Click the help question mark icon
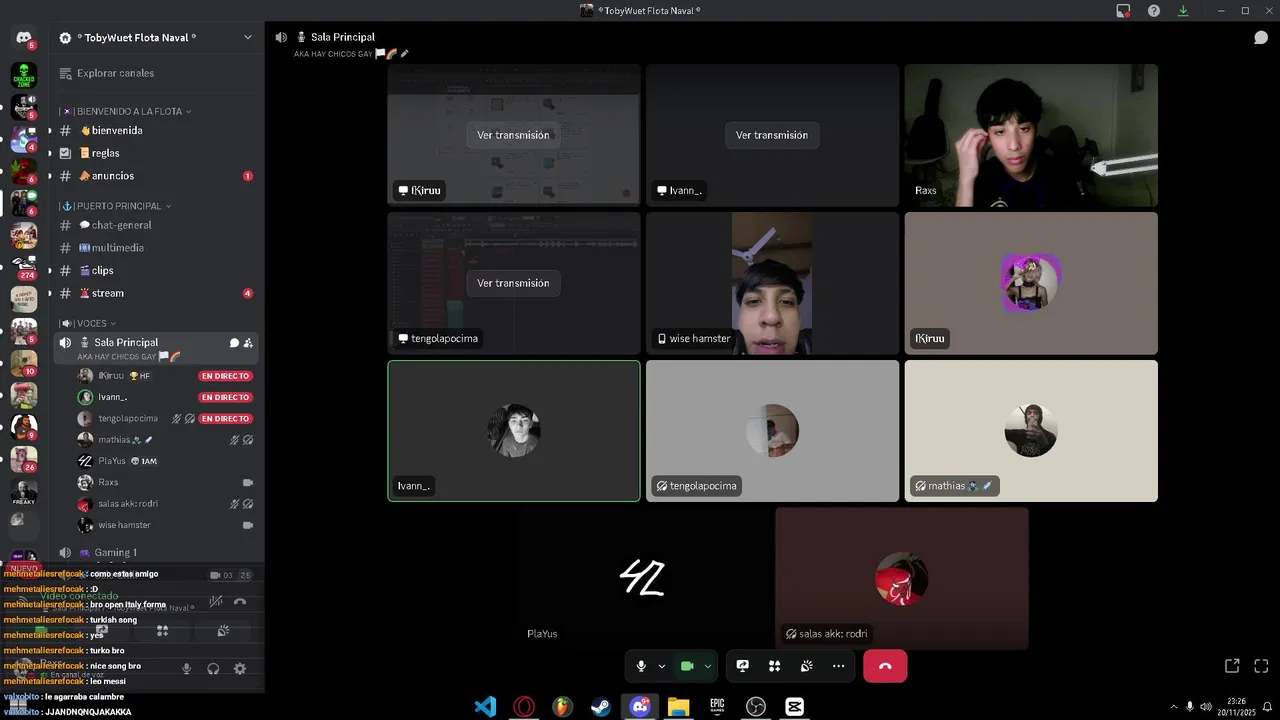The width and height of the screenshot is (1280, 720). 1154,11
